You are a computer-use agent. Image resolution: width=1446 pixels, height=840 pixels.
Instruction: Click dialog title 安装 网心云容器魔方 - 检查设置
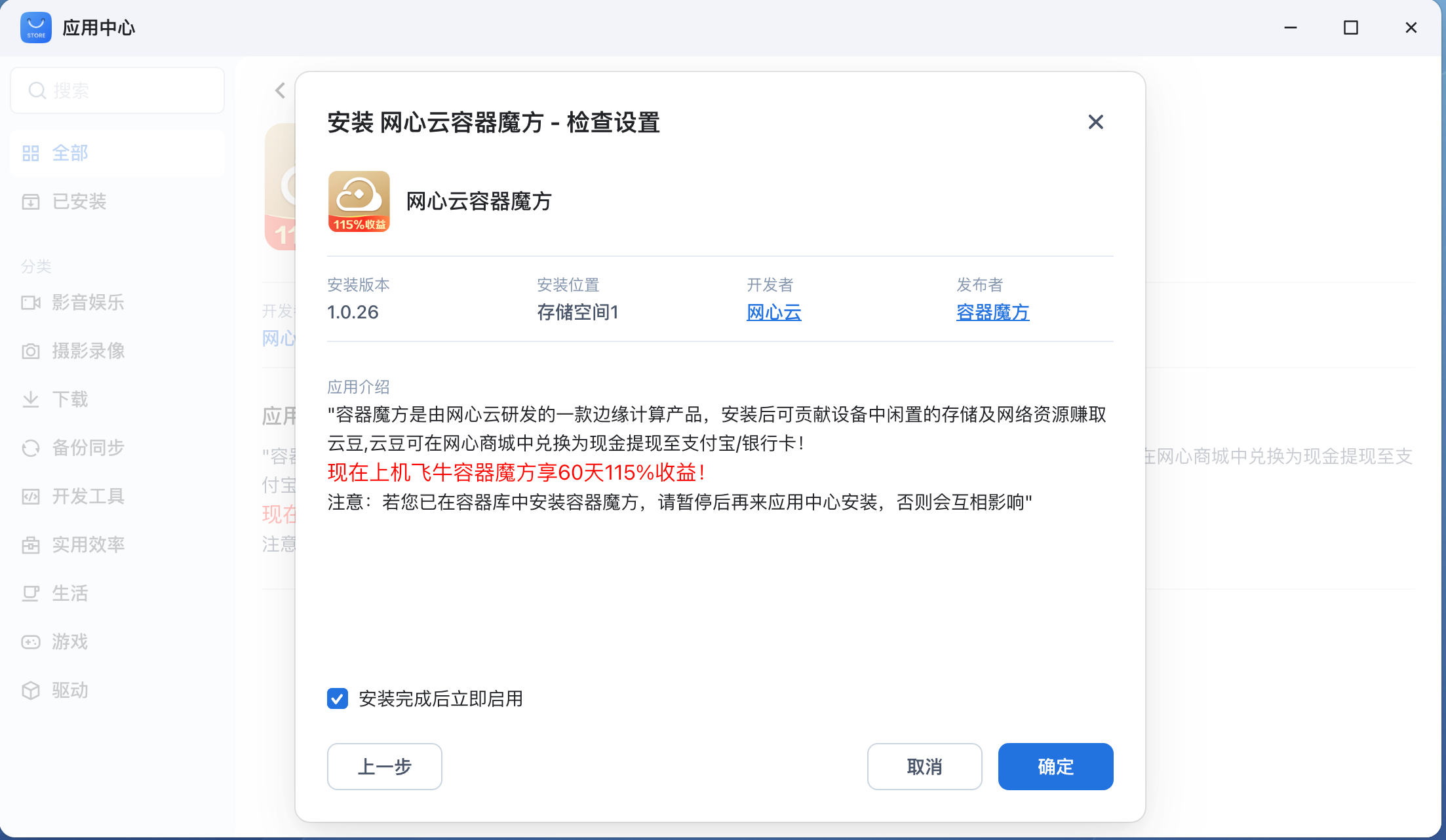[x=494, y=123]
